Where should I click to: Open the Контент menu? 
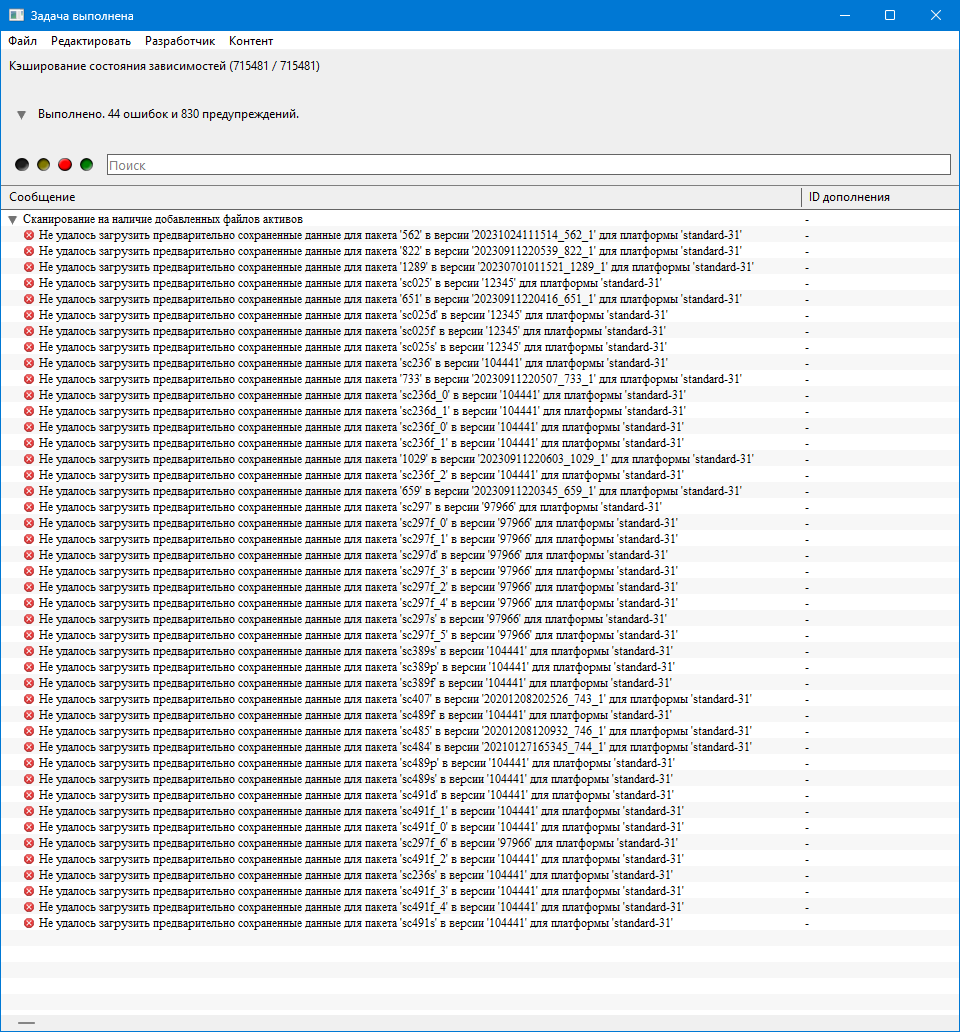[251, 41]
